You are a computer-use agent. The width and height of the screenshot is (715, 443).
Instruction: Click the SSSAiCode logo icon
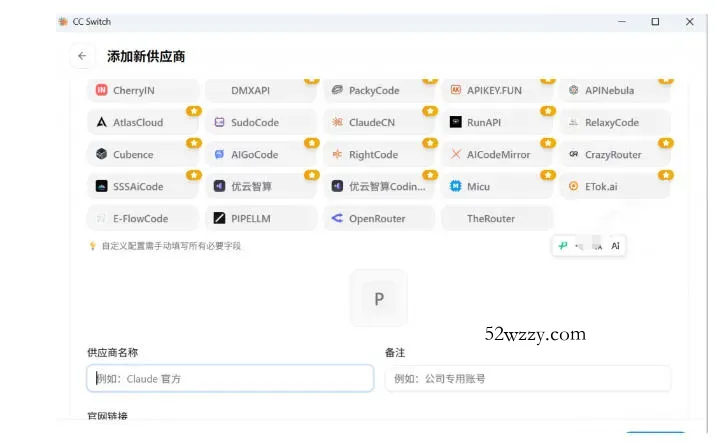pos(101,186)
